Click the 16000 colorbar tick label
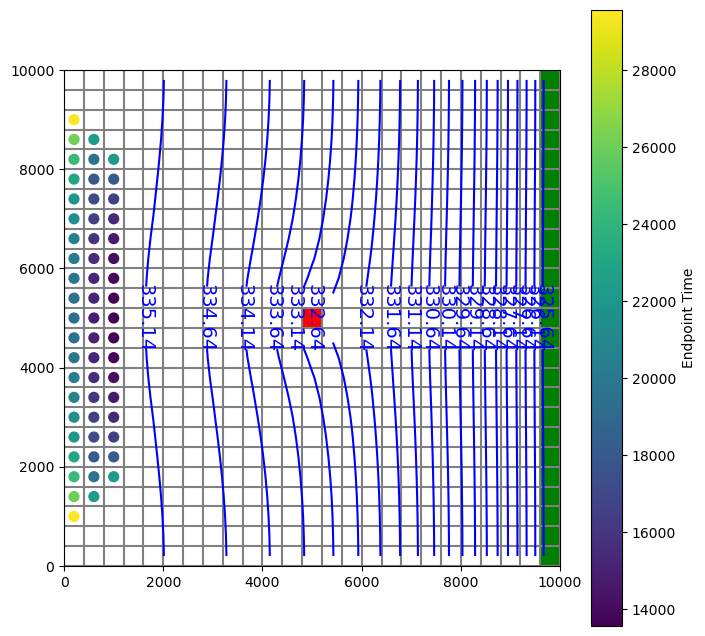Screen dimensions: 705x636 [x=654, y=533]
